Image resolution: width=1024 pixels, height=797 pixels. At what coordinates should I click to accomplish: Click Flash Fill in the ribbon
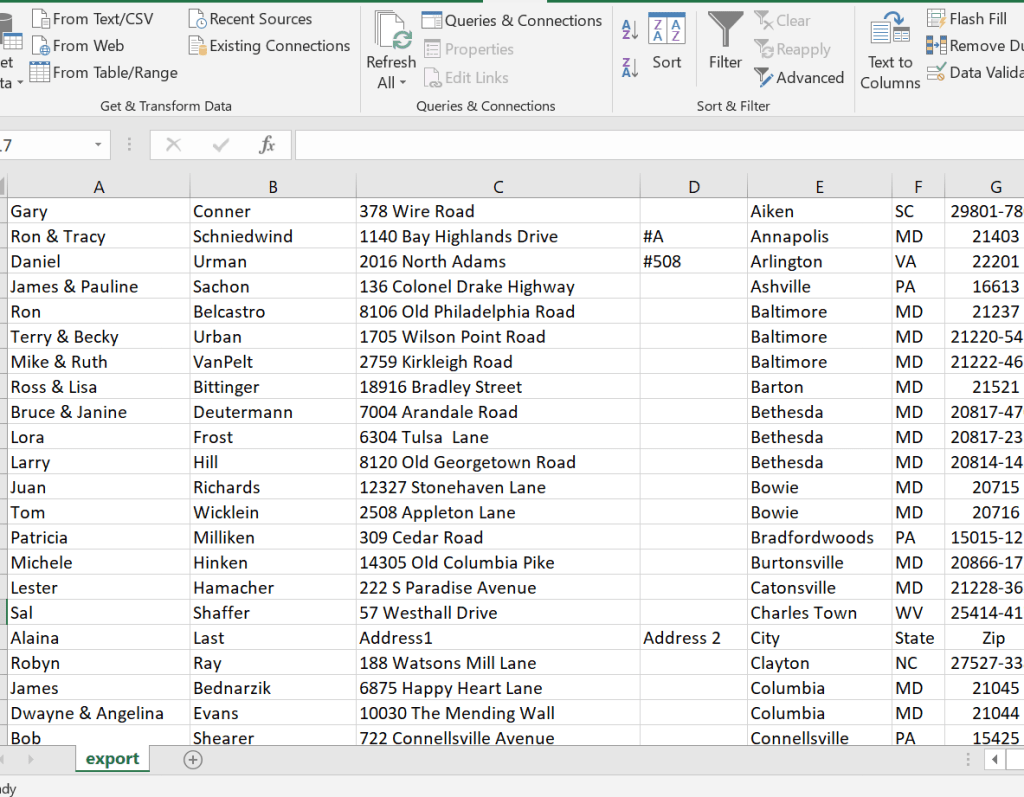coord(967,19)
